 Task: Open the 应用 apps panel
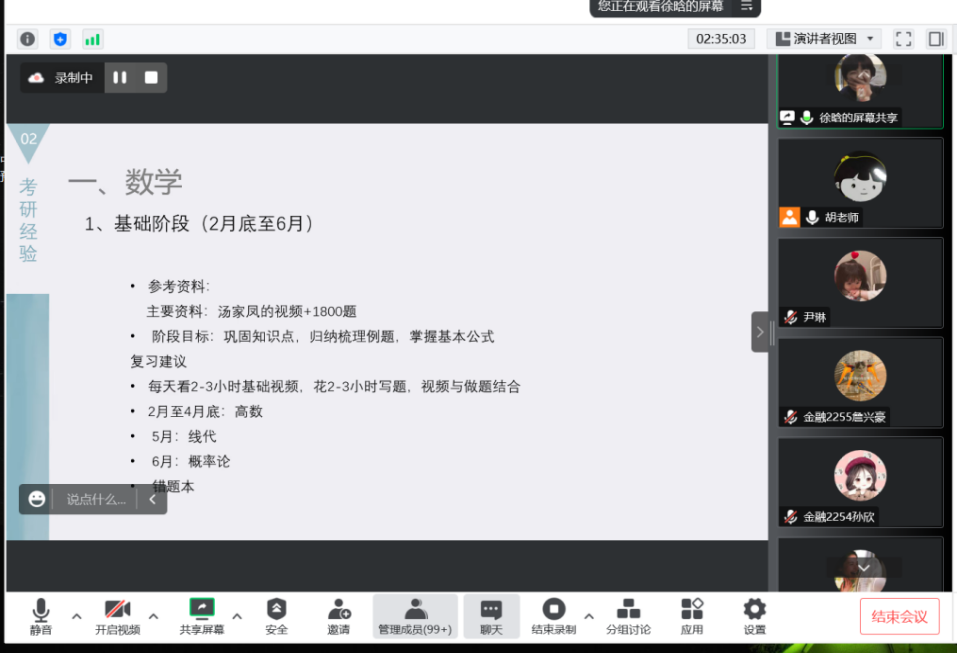(692, 616)
